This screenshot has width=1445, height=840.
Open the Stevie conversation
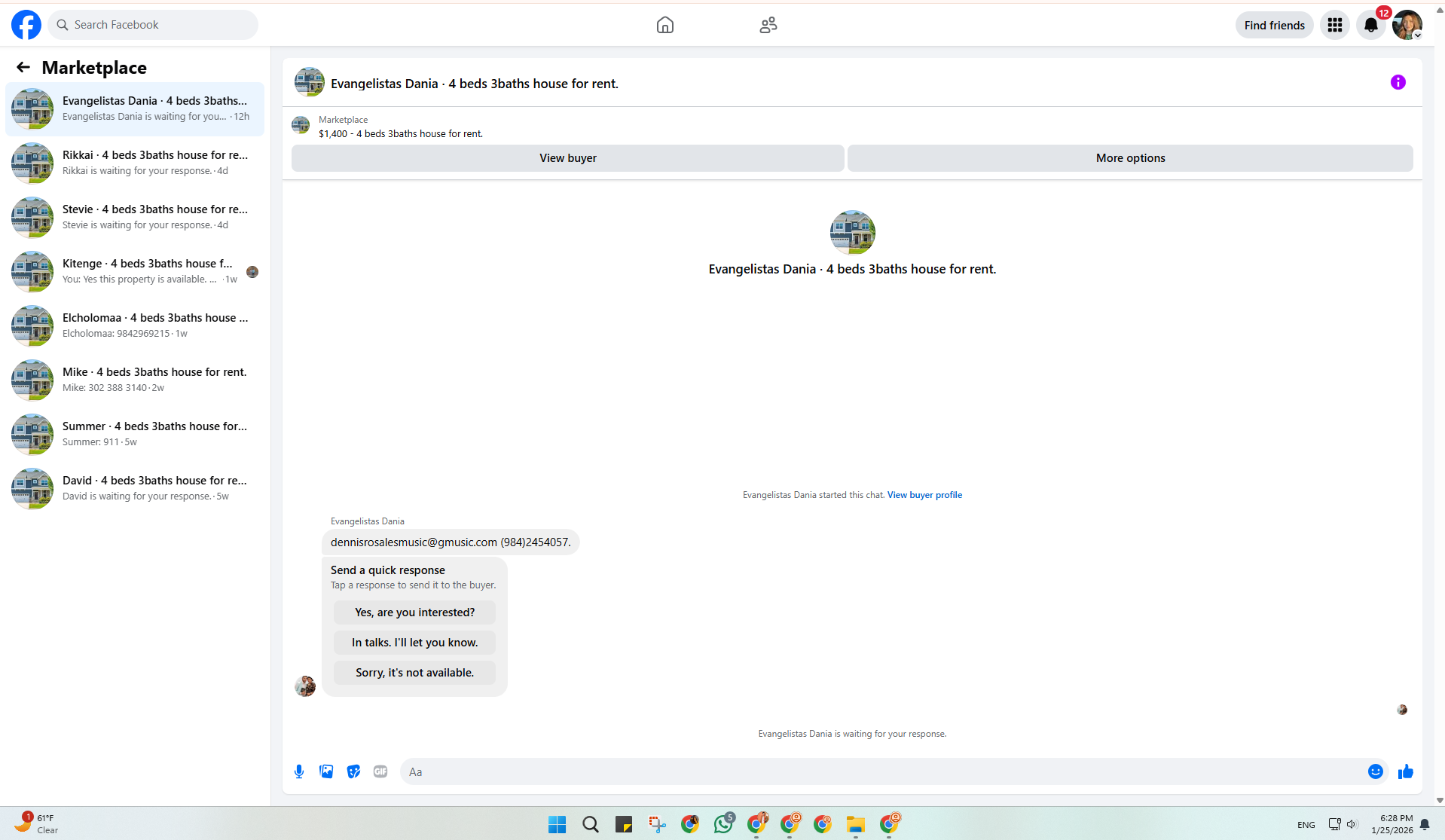(x=135, y=218)
